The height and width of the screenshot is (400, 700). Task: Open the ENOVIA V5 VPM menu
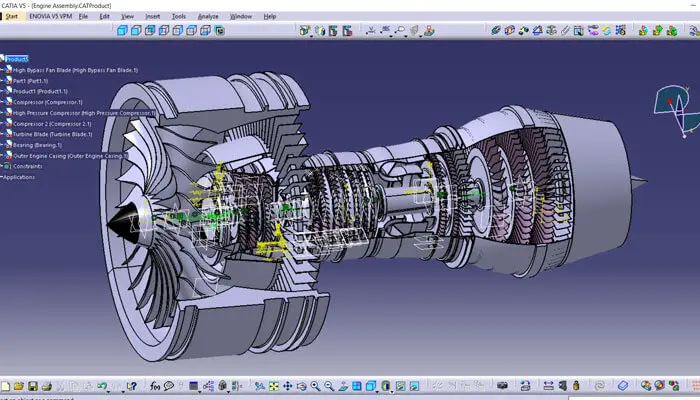pos(50,16)
